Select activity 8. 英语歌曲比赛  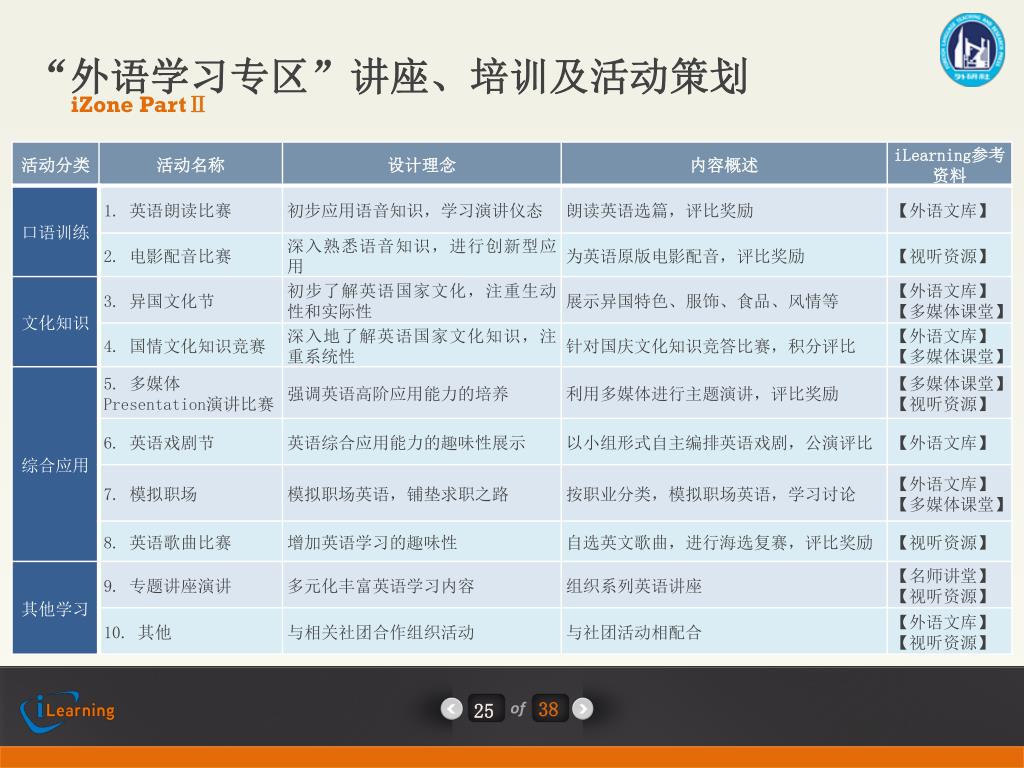[x=191, y=541]
